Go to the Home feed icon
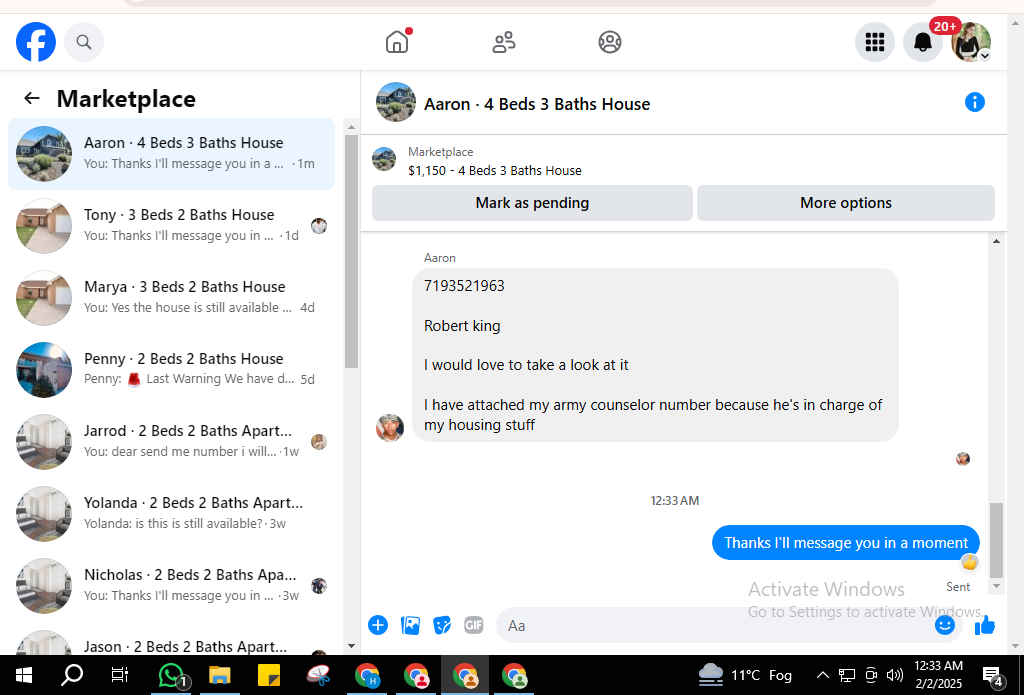This screenshot has height=695, width=1024. pos(397,42)
